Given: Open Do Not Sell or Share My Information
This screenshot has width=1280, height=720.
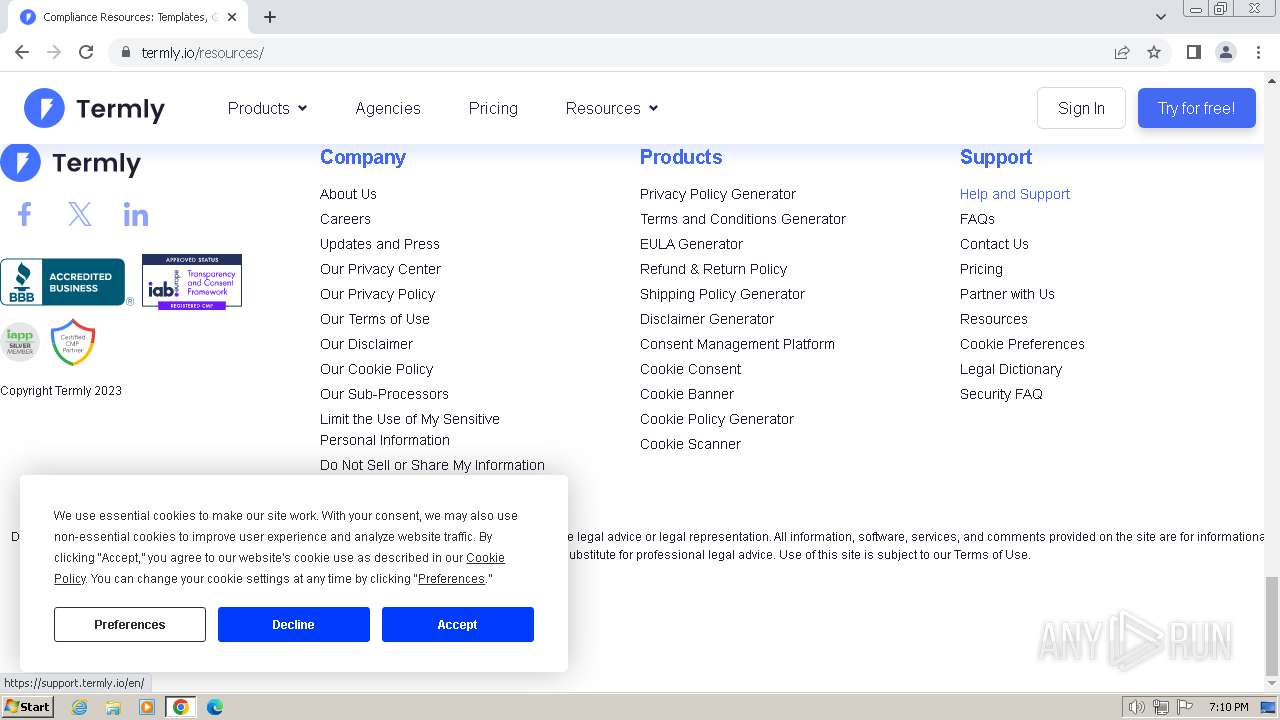Looking at the screenshot, I should (x=432, y=465).
